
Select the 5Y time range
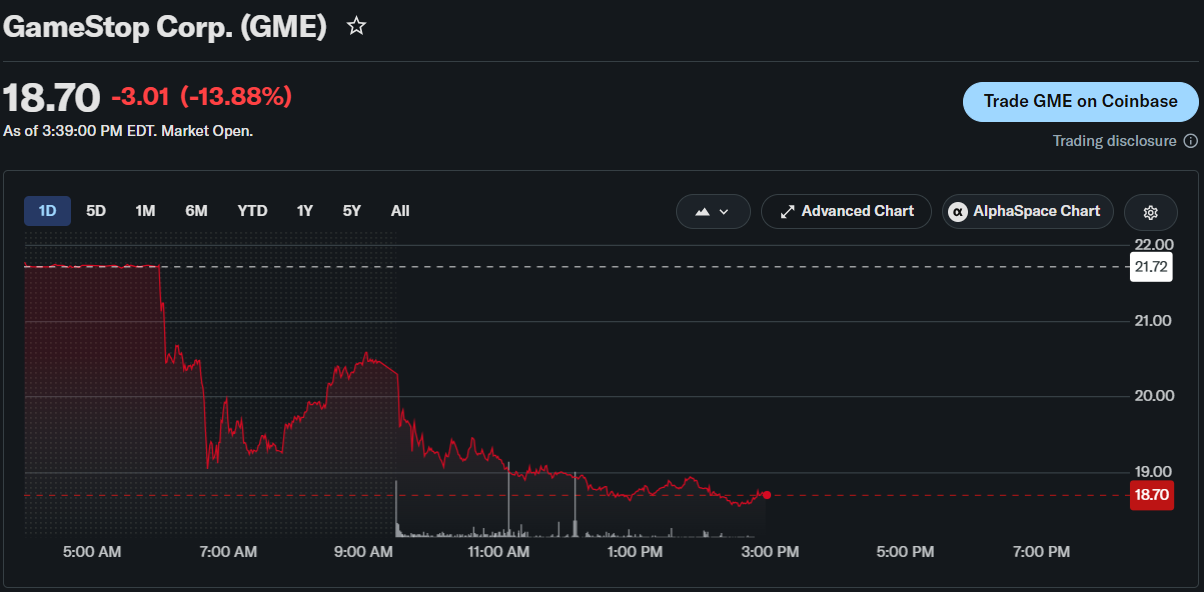[352, 211]
